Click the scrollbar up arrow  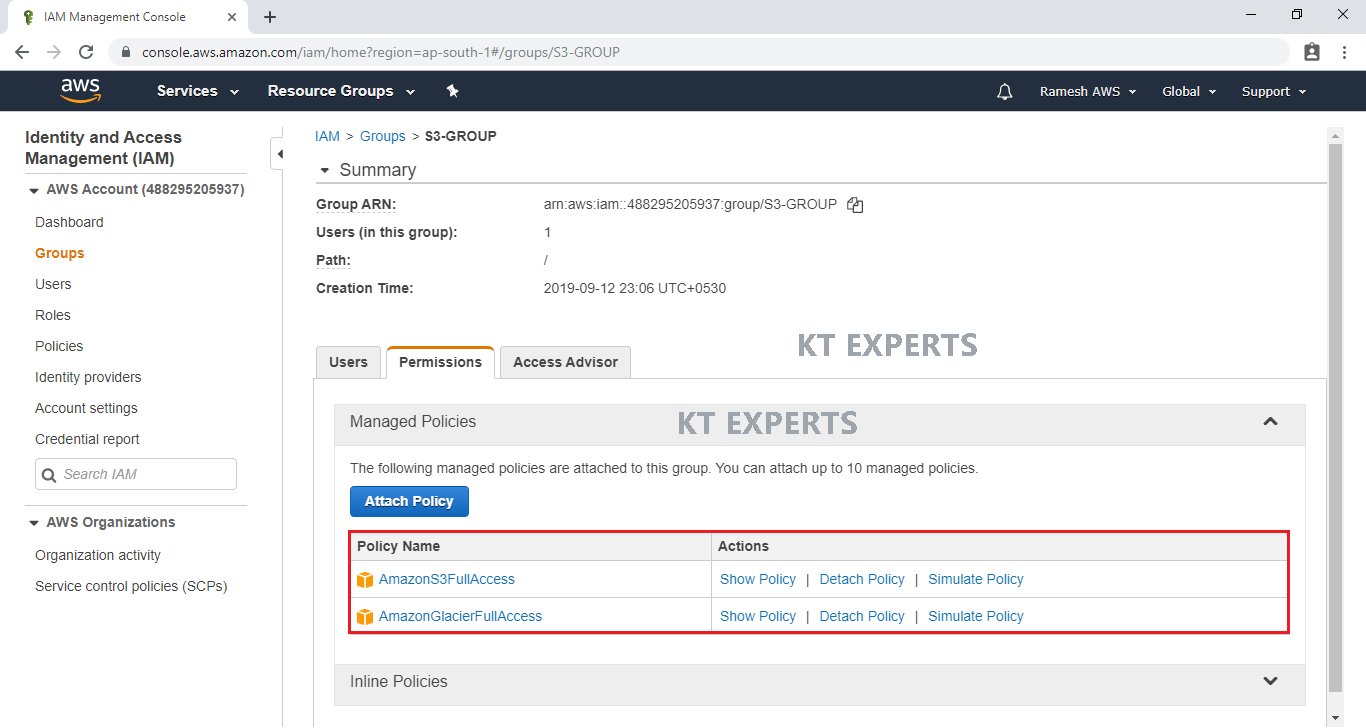(1334, 135)
